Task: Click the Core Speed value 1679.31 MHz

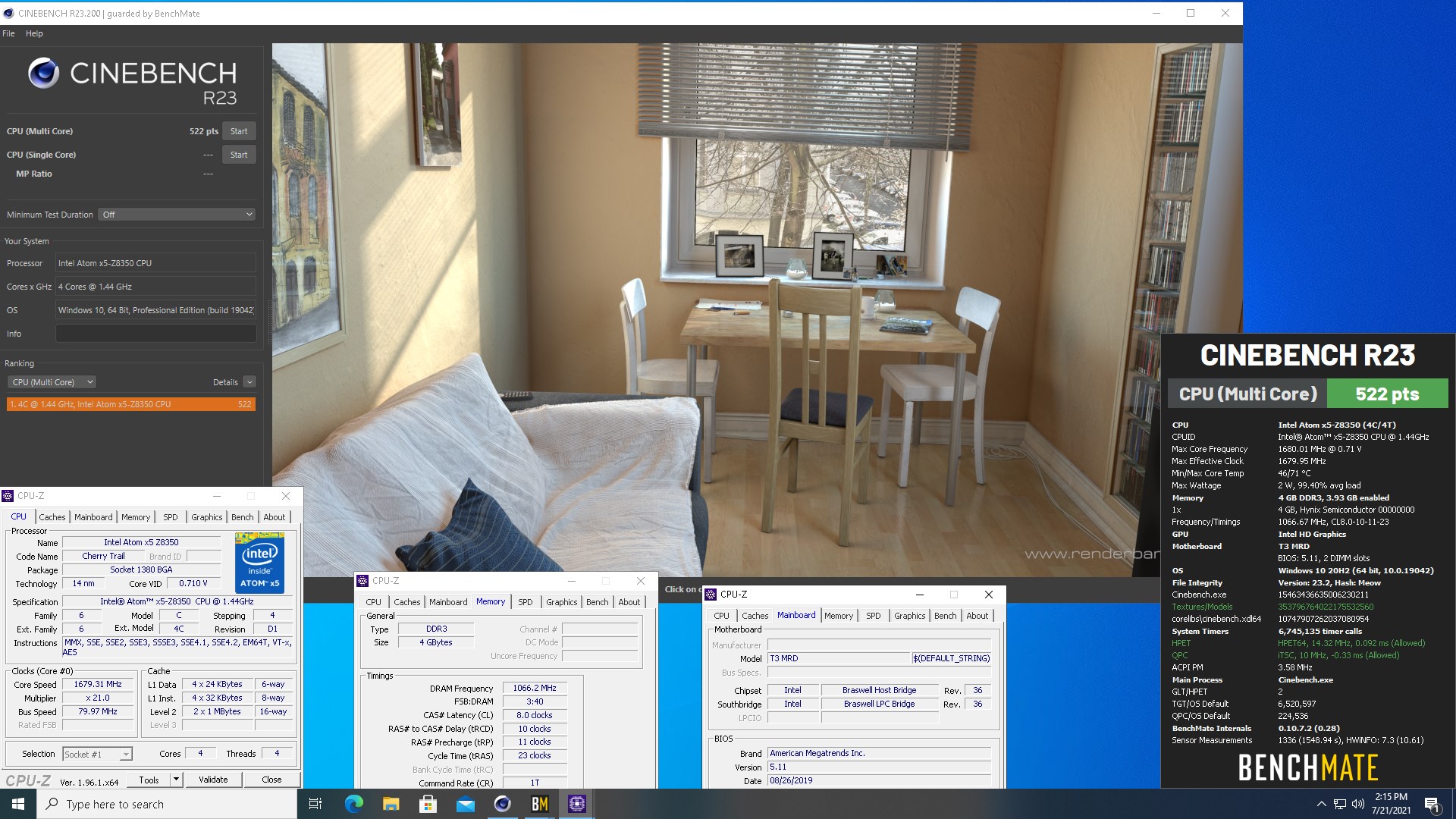Action: click(x=98, y=684)
